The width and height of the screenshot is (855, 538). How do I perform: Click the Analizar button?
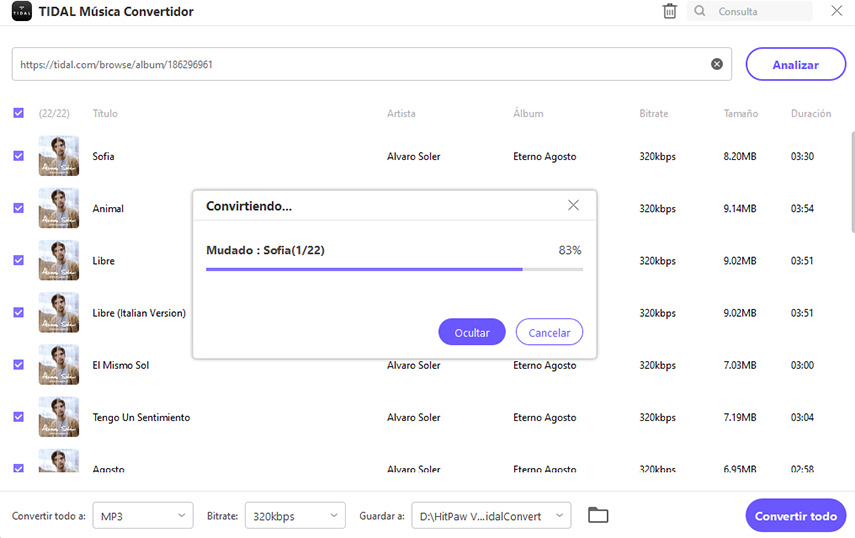pos(796,64)
